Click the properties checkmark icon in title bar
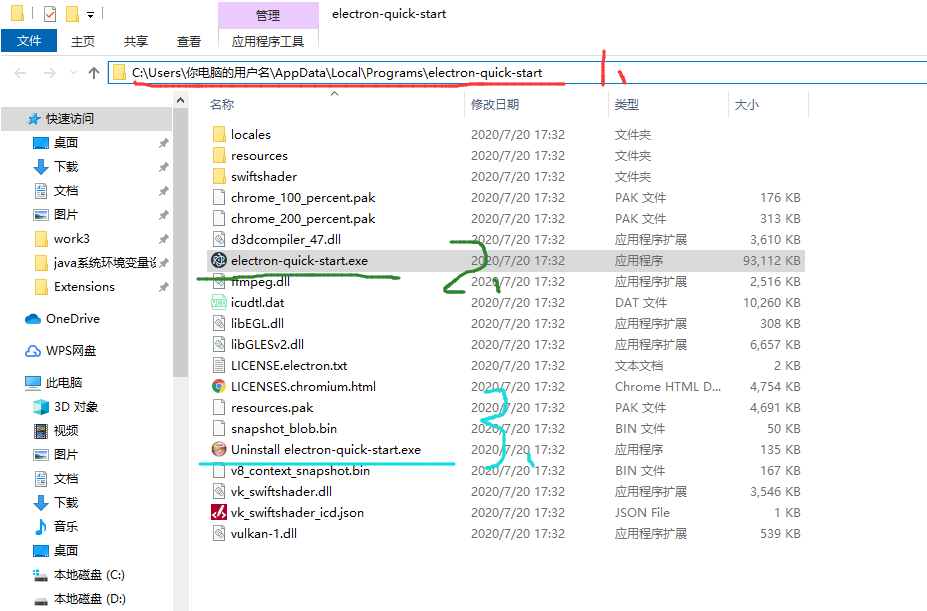This screenshot has height=611, width=927. pos(50,14)
